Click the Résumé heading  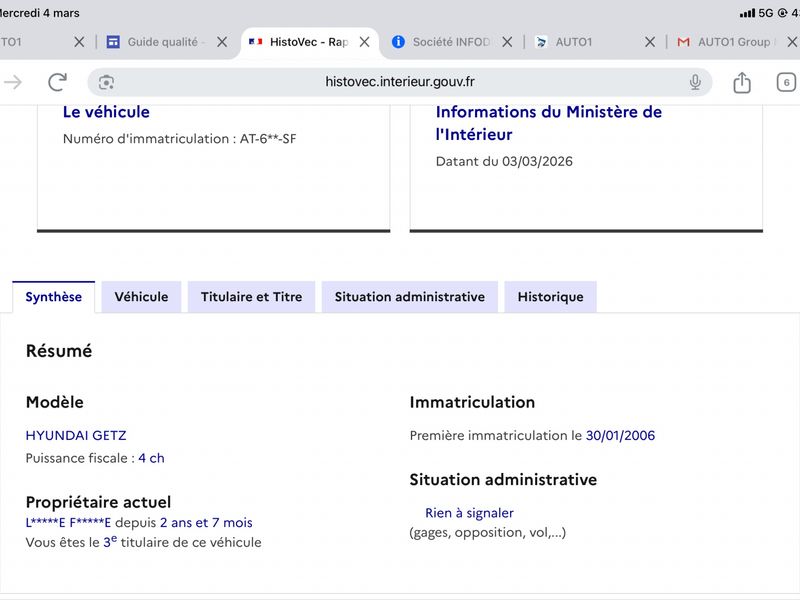pos(59,351)
